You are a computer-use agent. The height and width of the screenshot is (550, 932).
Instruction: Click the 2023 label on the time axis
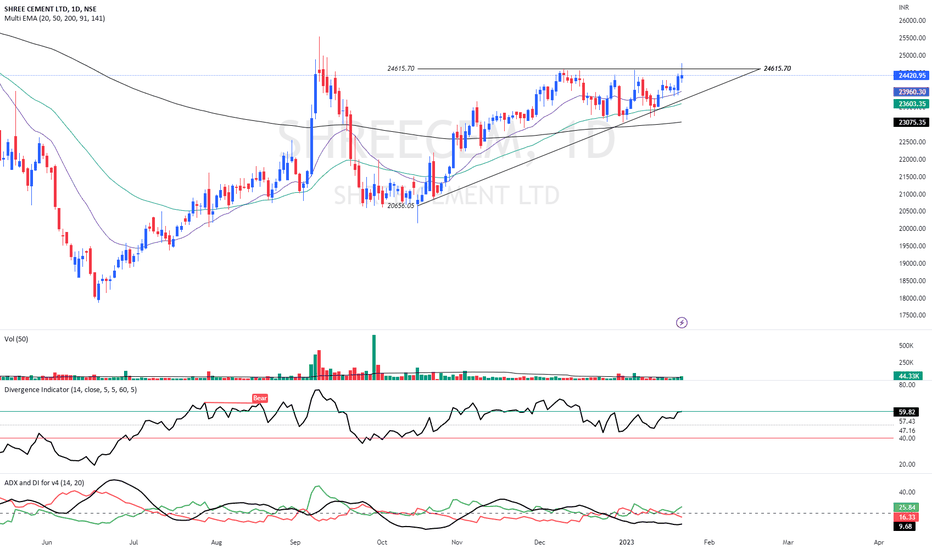click(626, 542)
